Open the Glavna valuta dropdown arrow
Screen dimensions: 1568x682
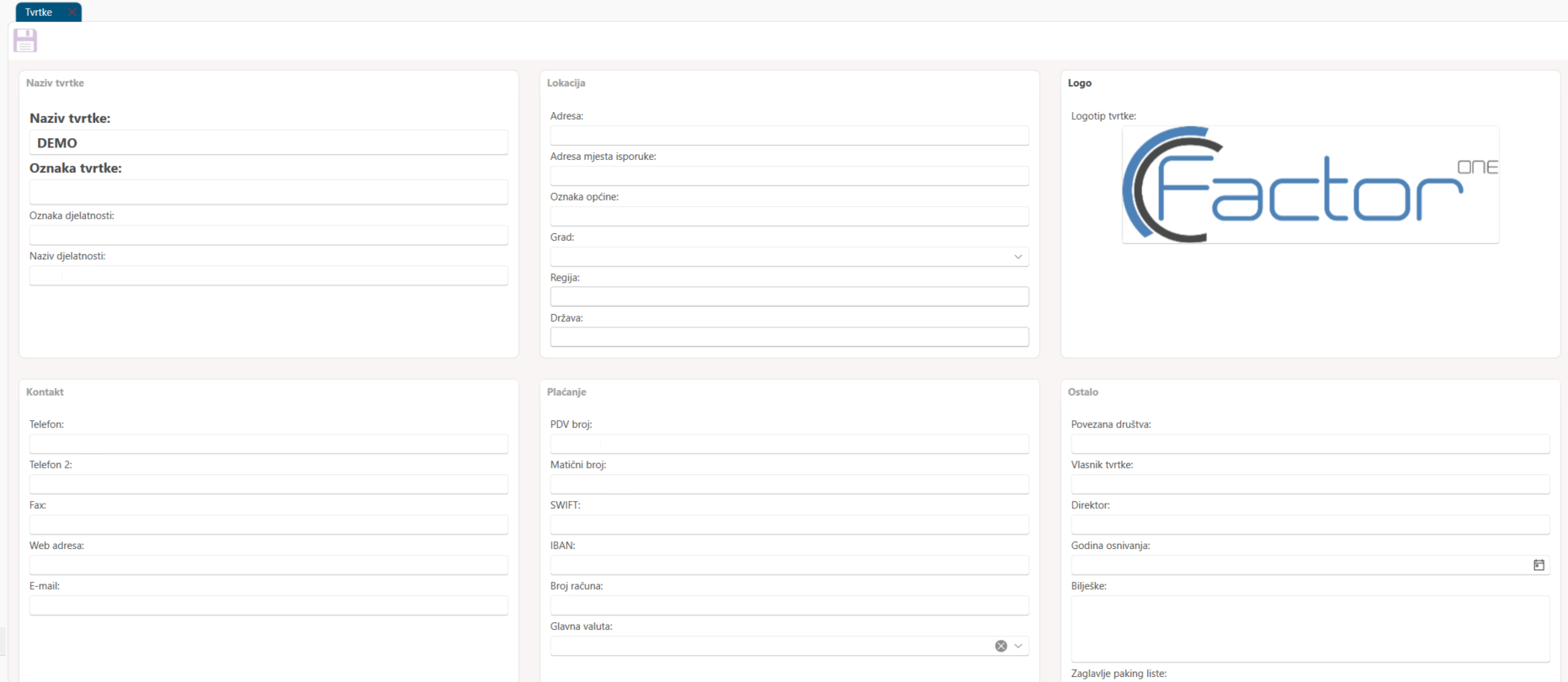(1018, 646)
